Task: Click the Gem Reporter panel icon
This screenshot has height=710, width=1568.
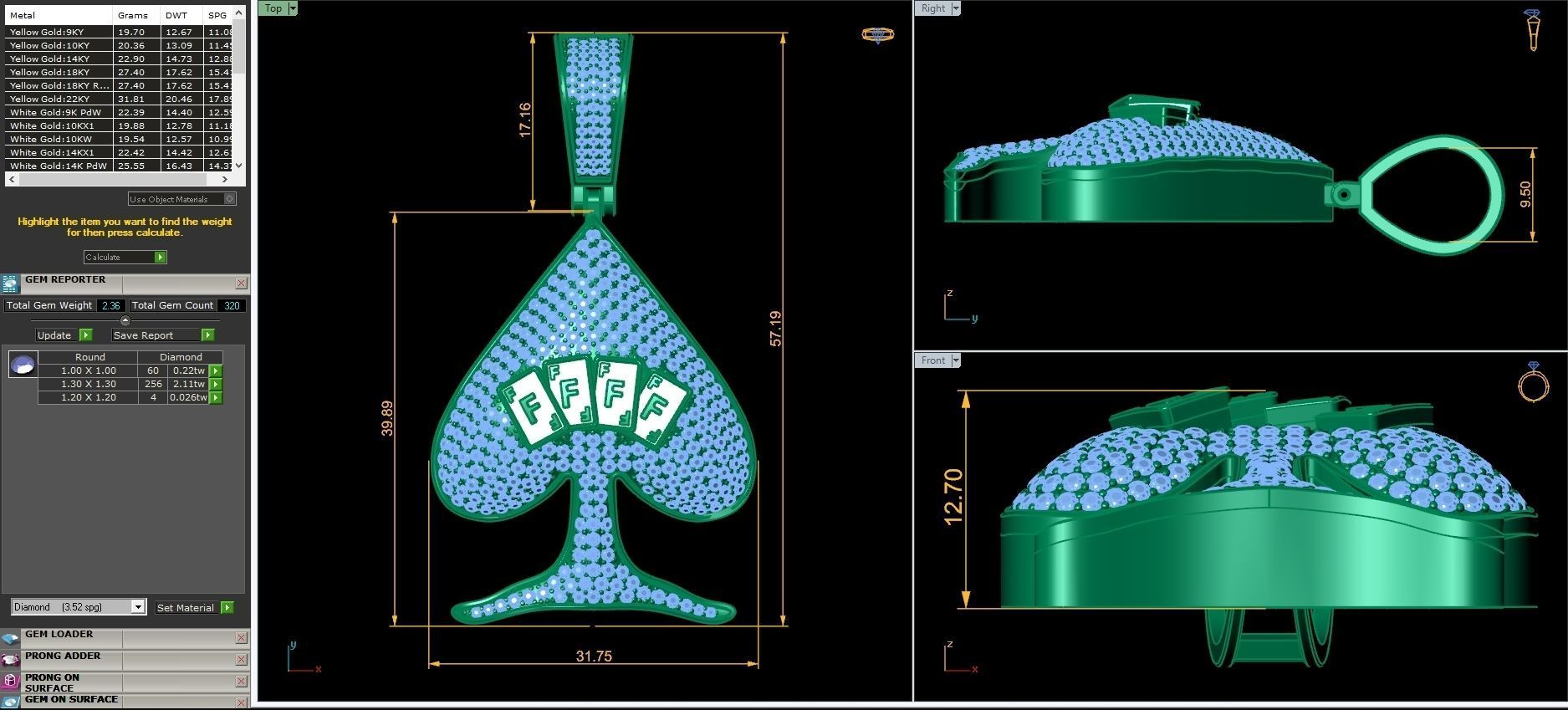Action: coord(10,283)
